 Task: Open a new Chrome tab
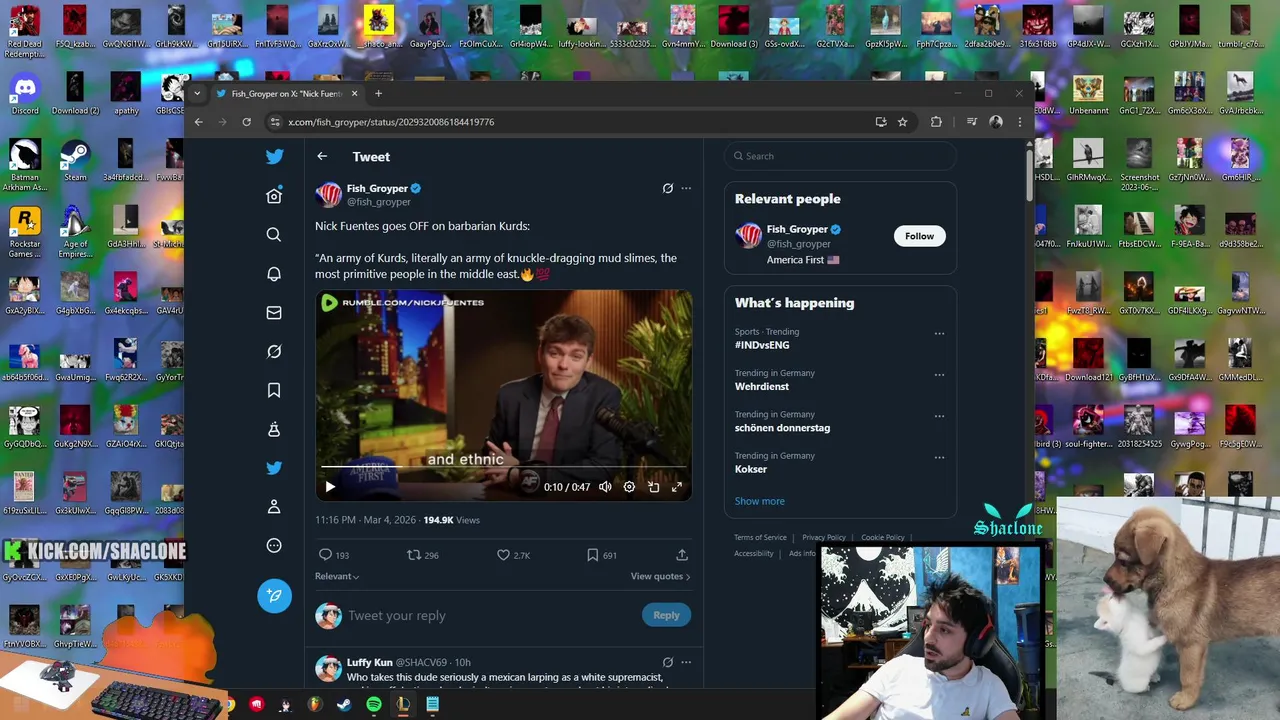378,93
